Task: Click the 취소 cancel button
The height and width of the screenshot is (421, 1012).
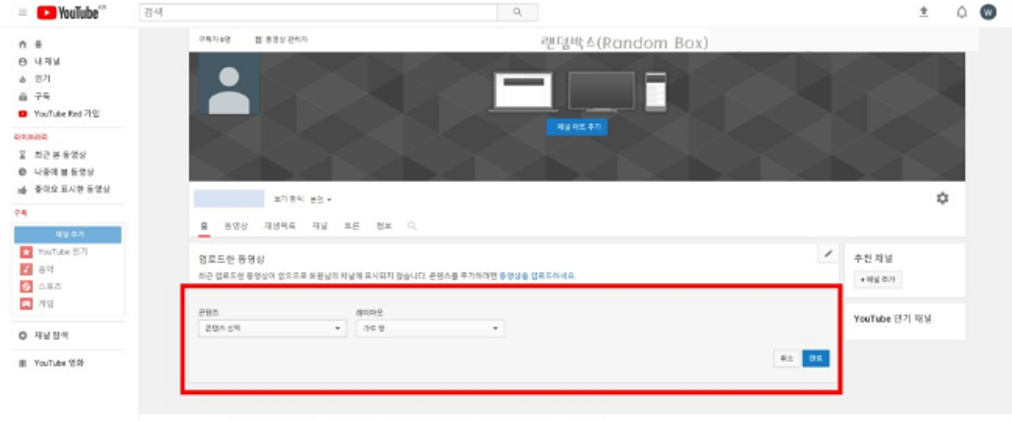Action: [787, 358]
